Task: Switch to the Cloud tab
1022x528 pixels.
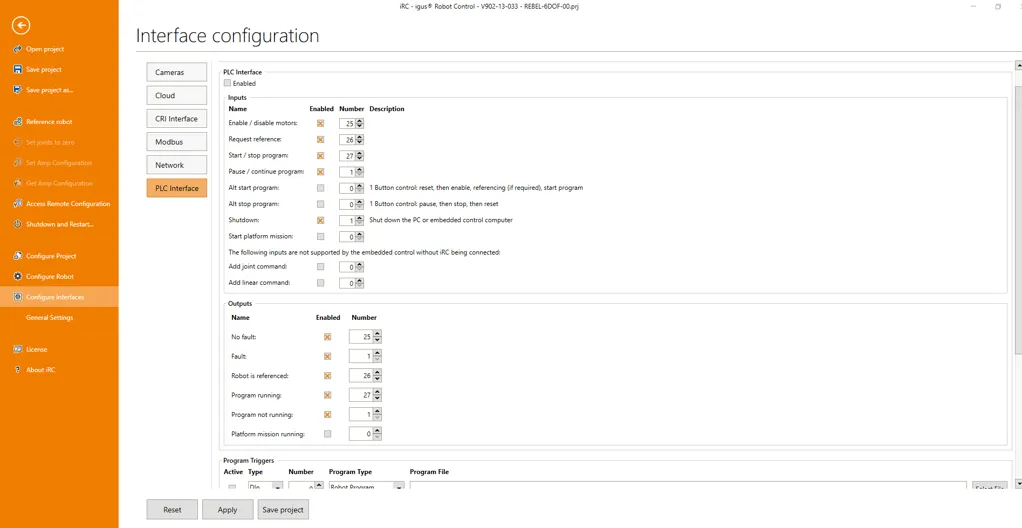Action: 177,95
